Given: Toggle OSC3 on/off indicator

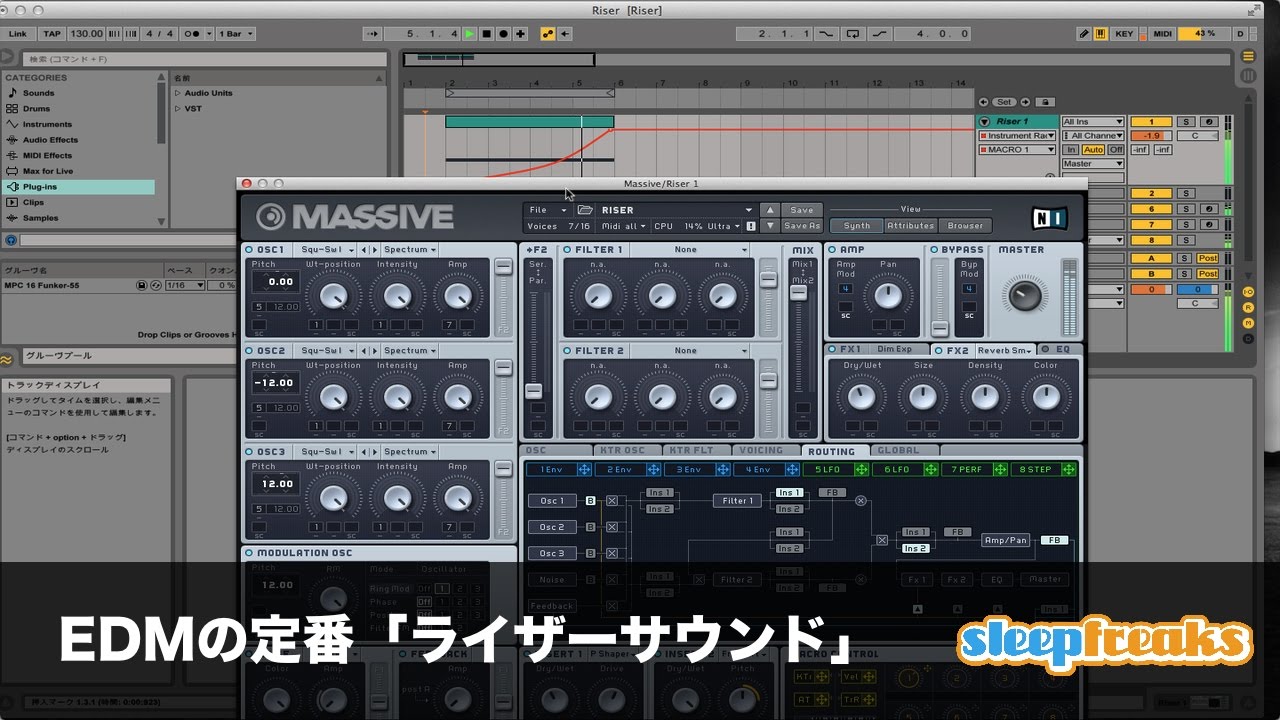Looking at the screenshot, I should pos(248,452).
